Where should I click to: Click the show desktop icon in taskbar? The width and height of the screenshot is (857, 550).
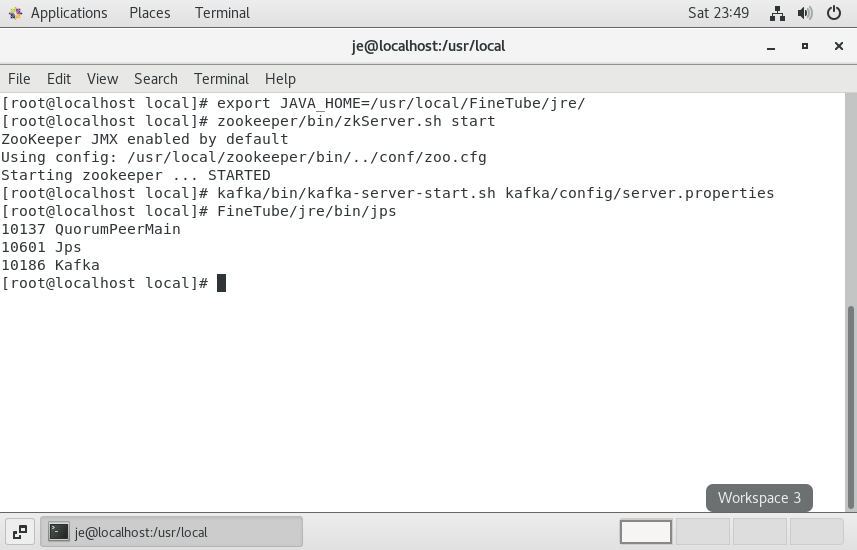pos(20,532)
